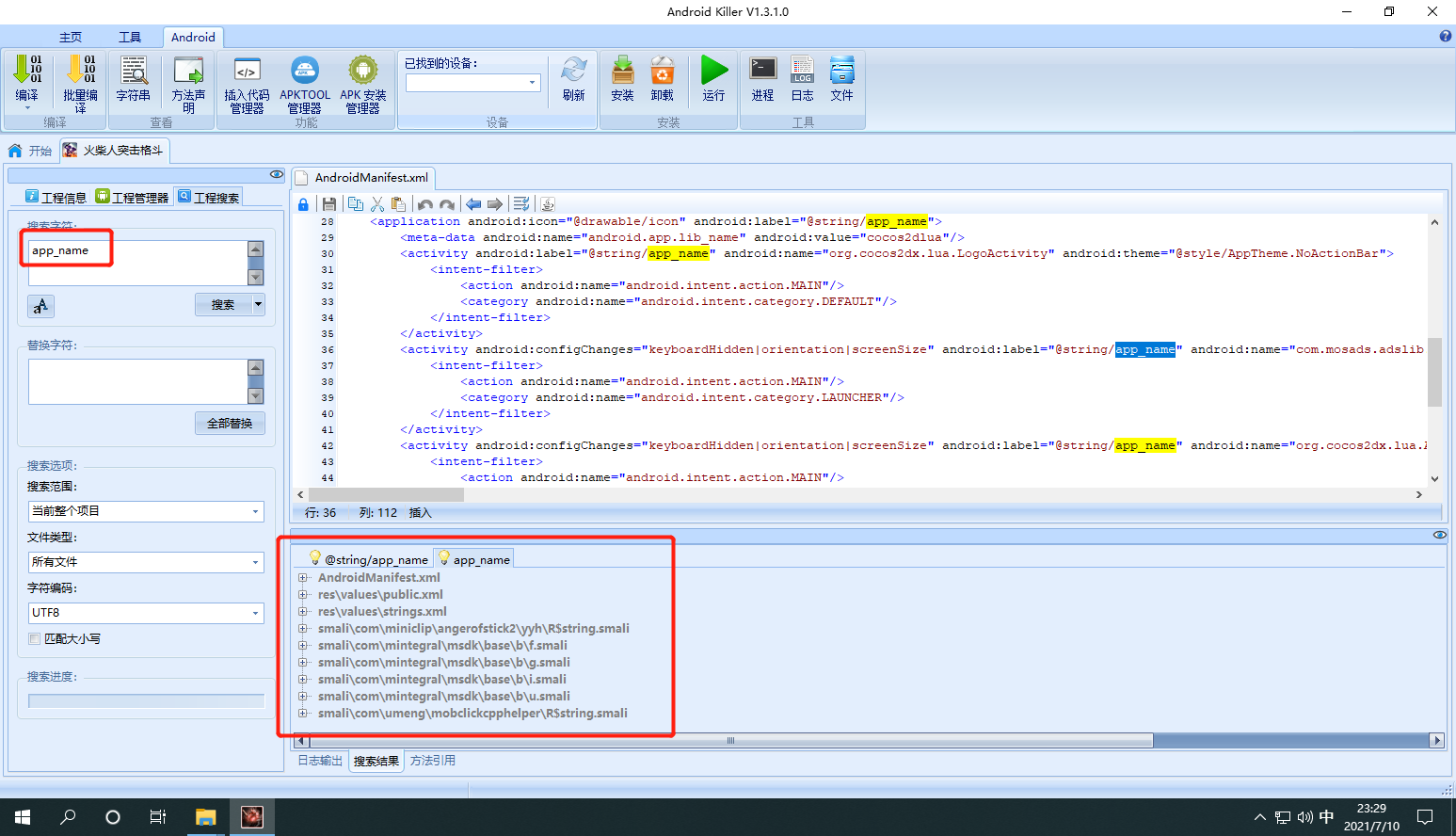Enable the 匹配大小写 checkbox
This screenshot has width=1456, height=836.
(35, 638)
